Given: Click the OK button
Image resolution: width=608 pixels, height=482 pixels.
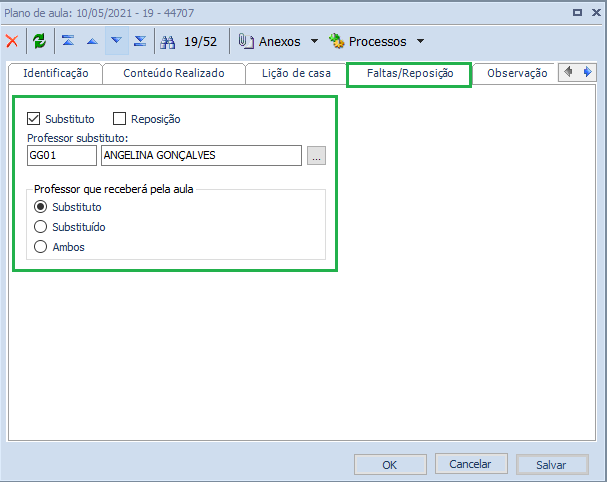Looking at the screenshot, I should pos(390,465).
